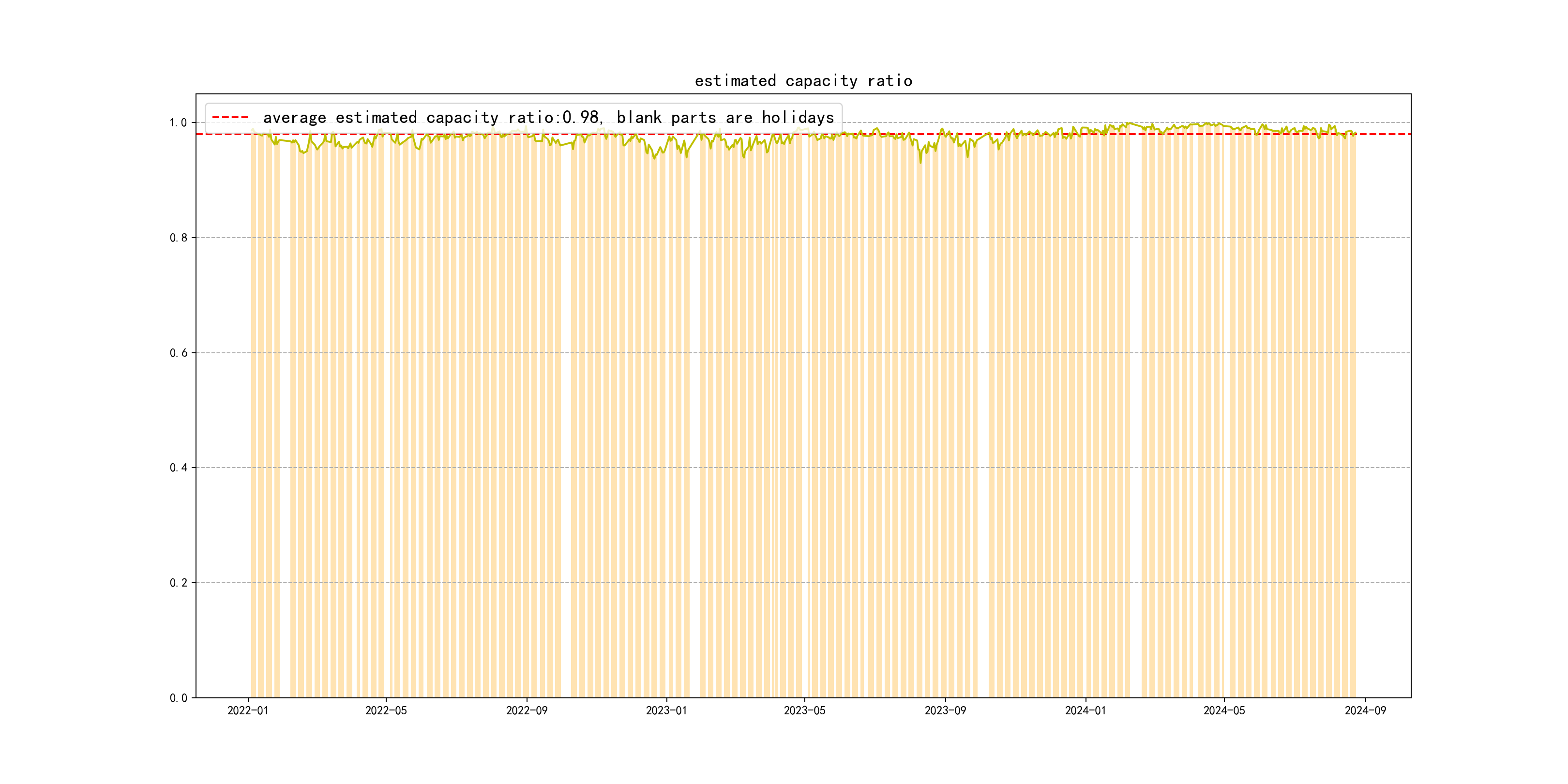The width and height of the screenshot is (1568, 784).
Task: Click the 2023-05 x-axis label
Action: coord(804,710)
